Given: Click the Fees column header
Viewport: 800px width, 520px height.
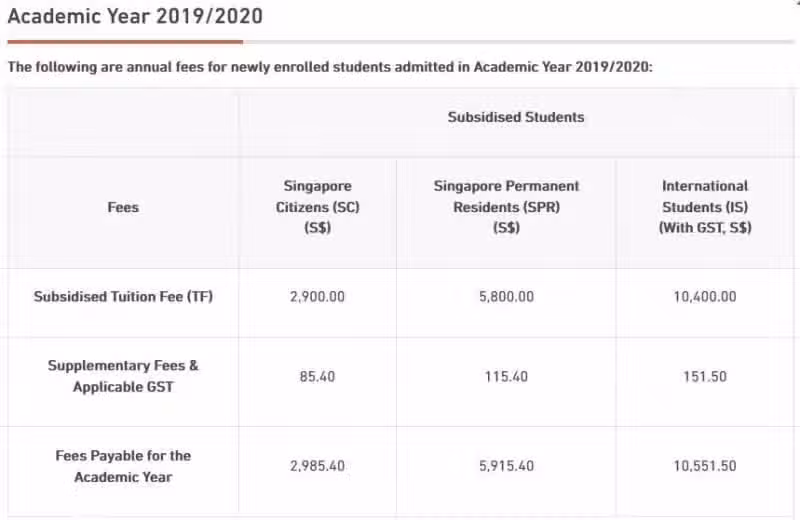Looking at the screenshot, I should pyautogui.click(x=123, y=207).
